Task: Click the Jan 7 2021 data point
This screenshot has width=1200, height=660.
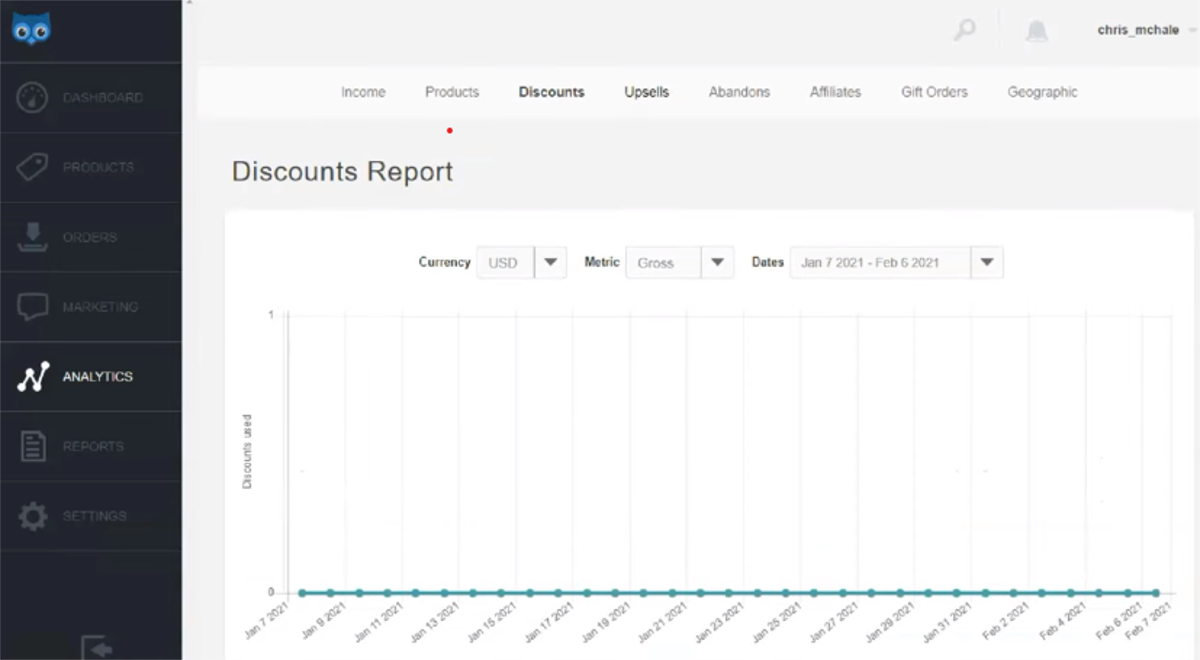Action: (301, 593)
